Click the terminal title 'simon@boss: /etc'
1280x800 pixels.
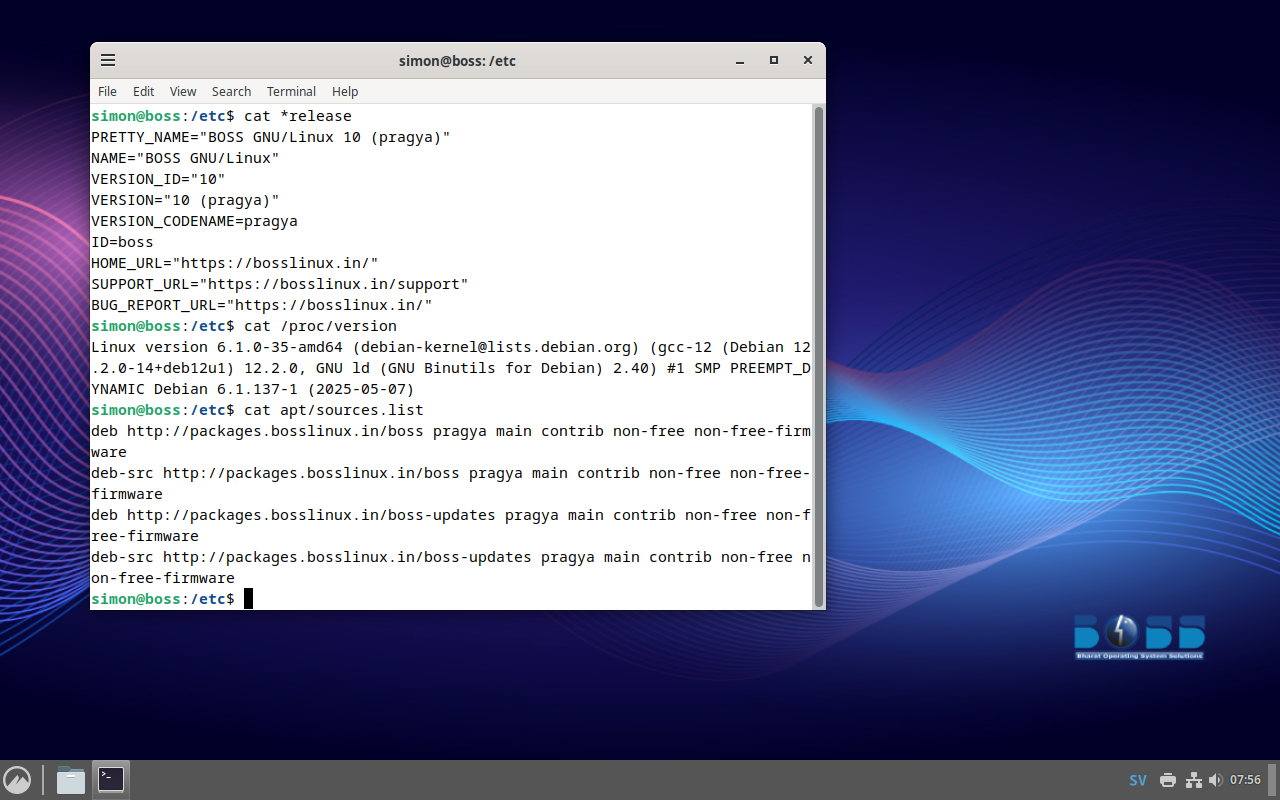click(457, 60)
